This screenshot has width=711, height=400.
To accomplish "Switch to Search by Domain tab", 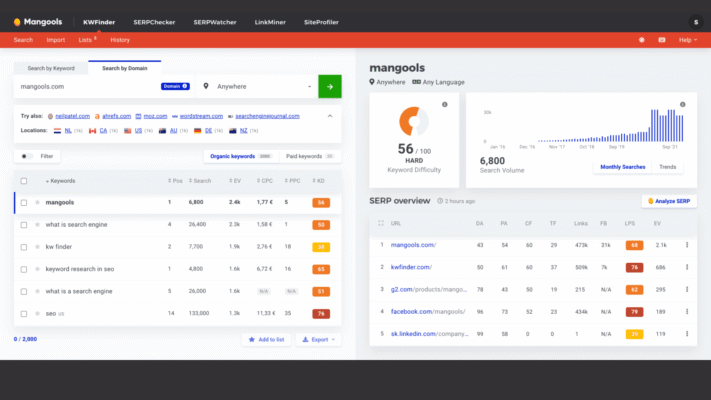I will tap(125, 68).
